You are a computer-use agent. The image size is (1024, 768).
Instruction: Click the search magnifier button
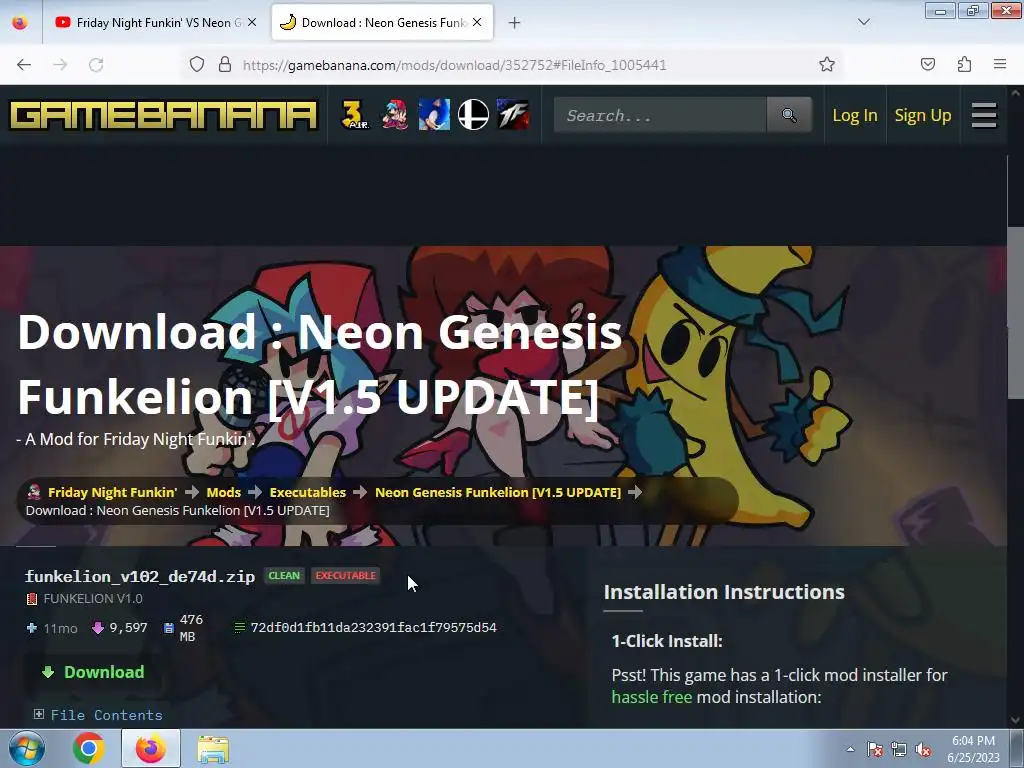789,115
